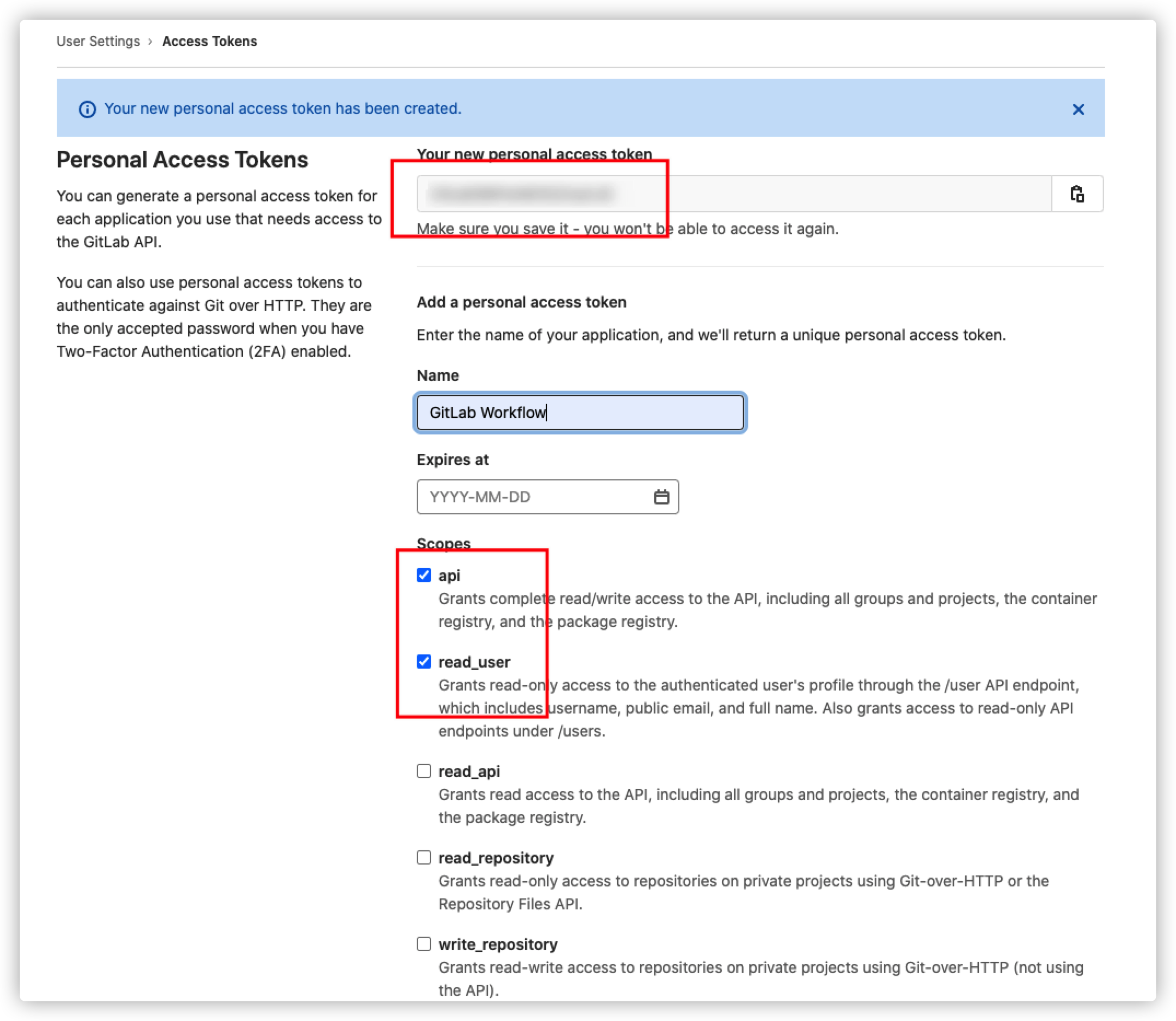Enable the read_api scope
The image size is (1176, 1021).
[424, 771]
